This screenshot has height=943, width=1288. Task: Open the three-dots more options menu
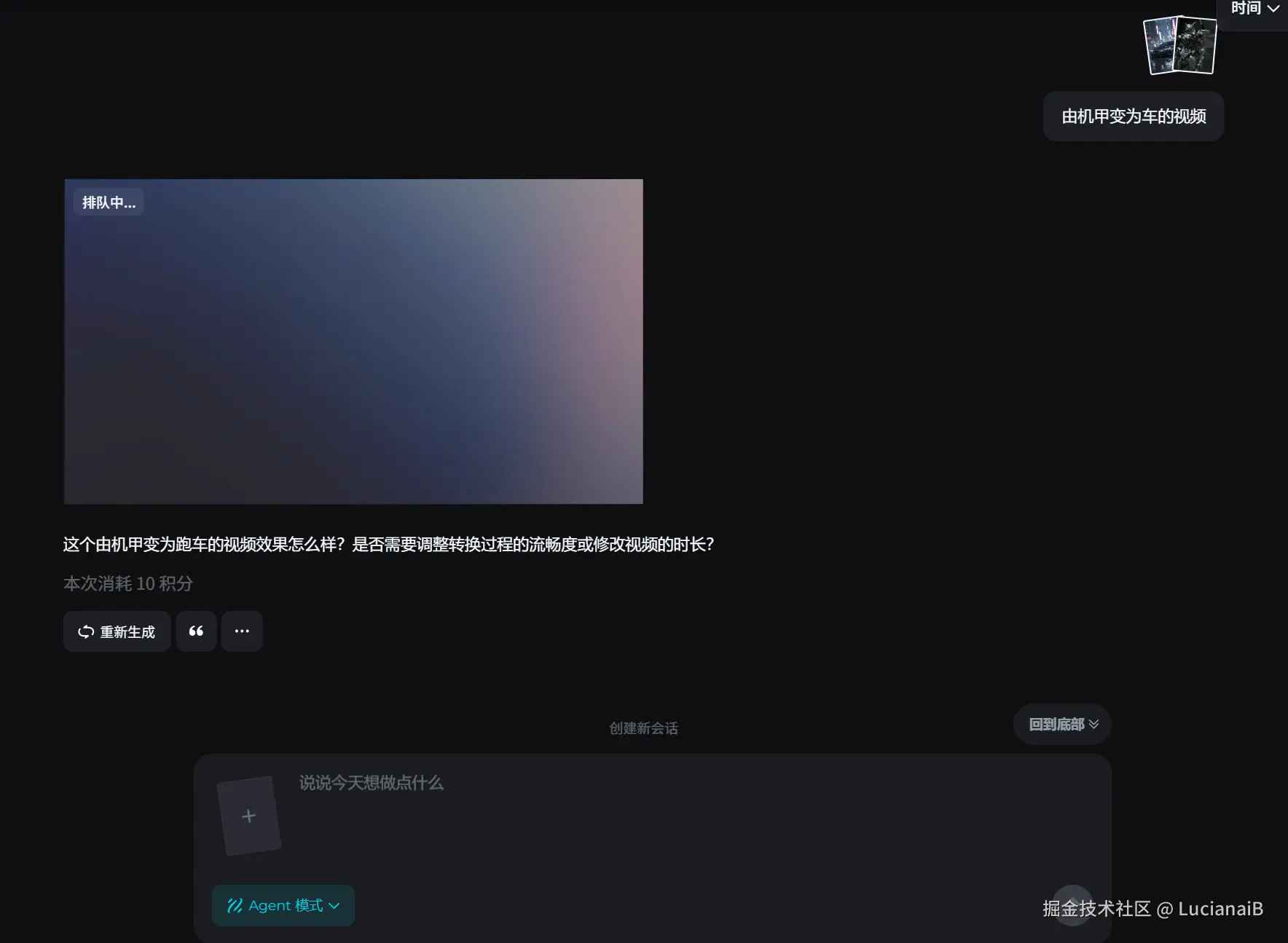(242, 631)
